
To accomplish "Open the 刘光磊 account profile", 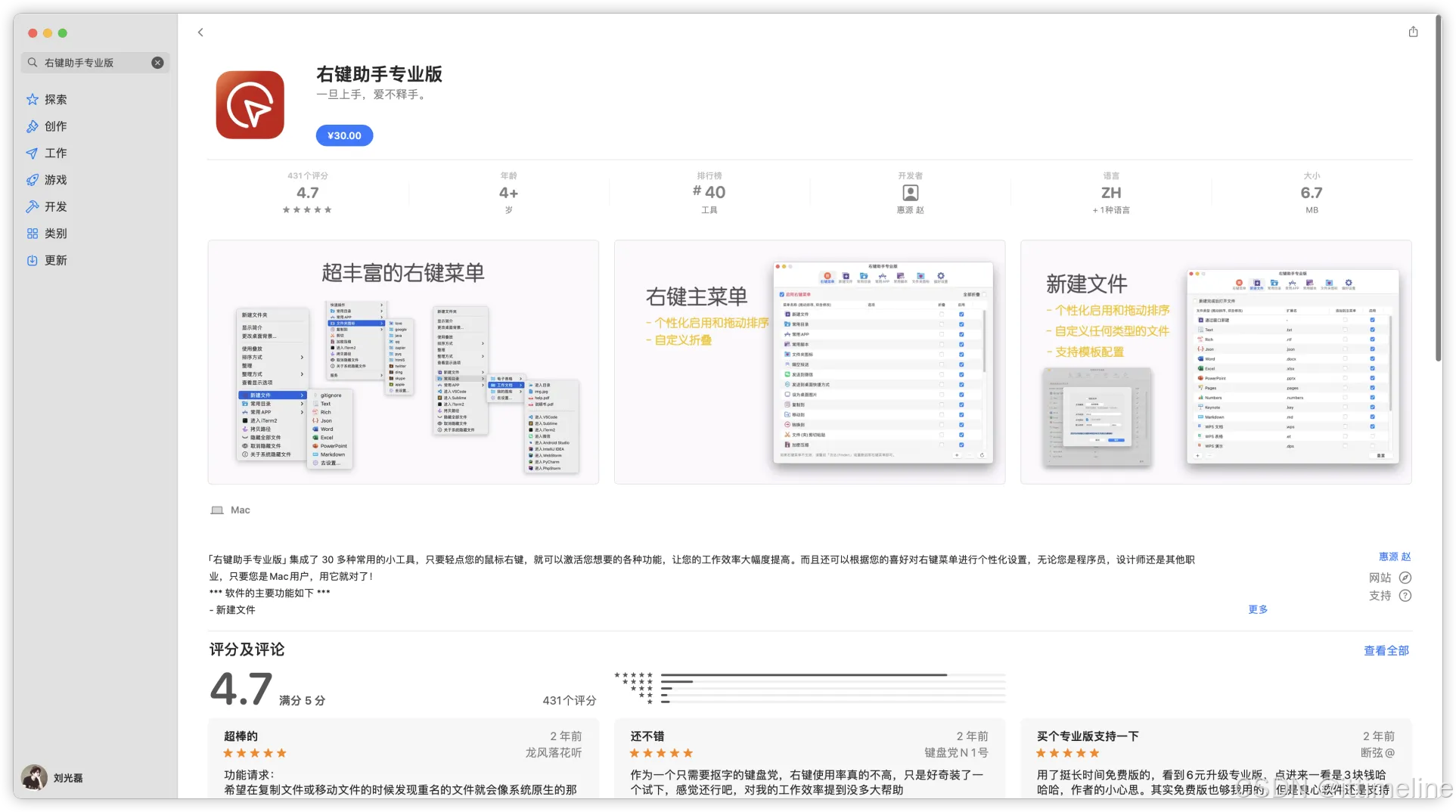I will [53, 777].
